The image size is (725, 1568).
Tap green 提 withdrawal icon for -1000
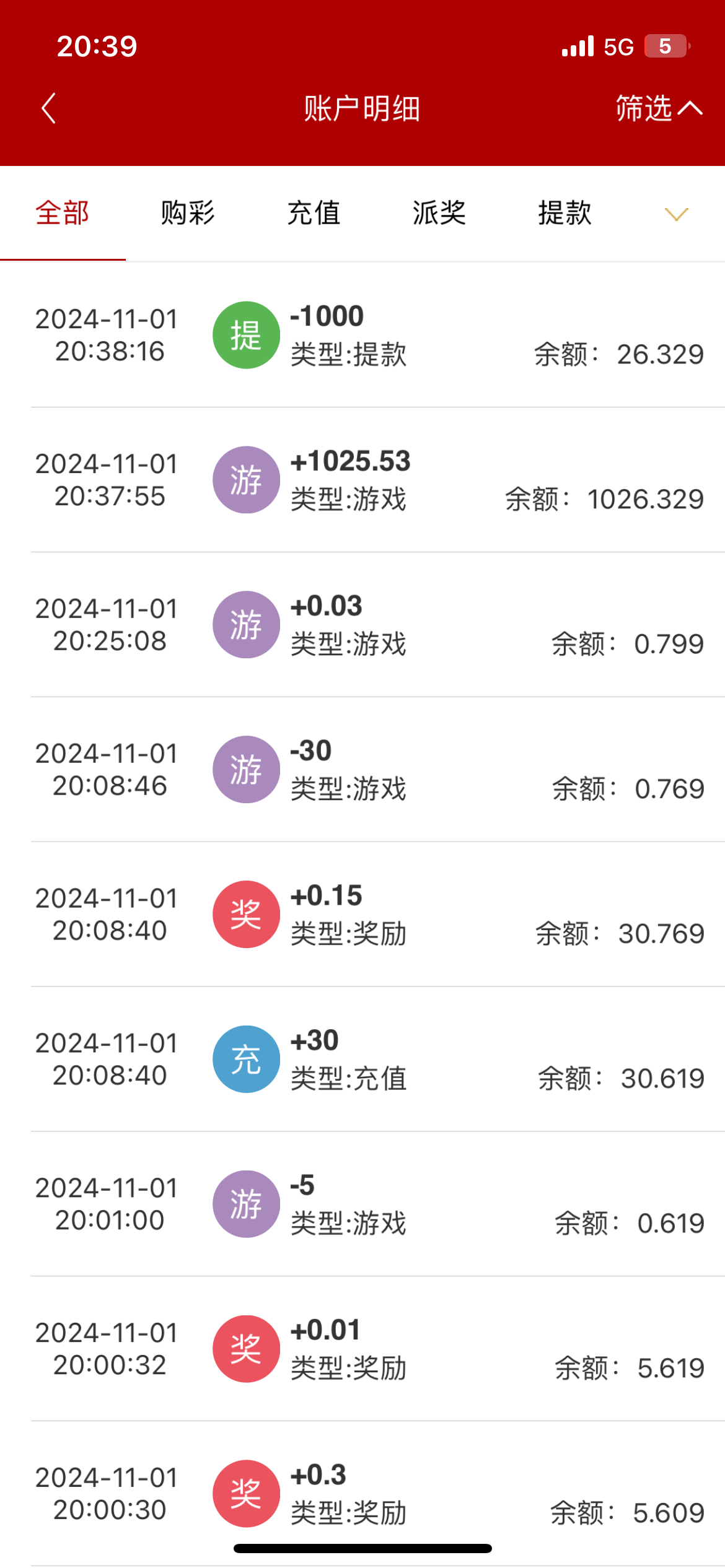[246, 335]
